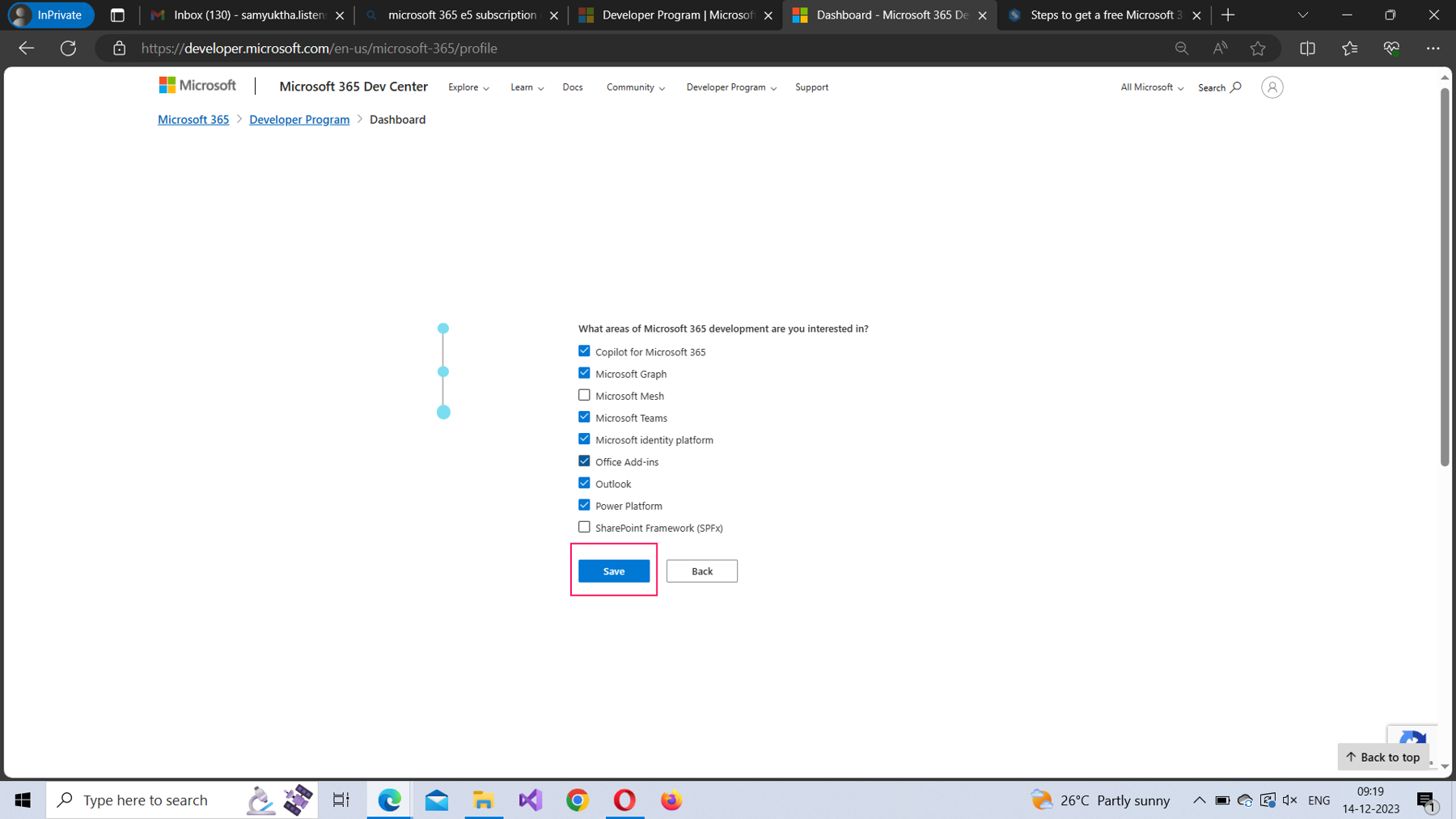Uncheck the Microsoft Graph checkbox

point(584,373)
